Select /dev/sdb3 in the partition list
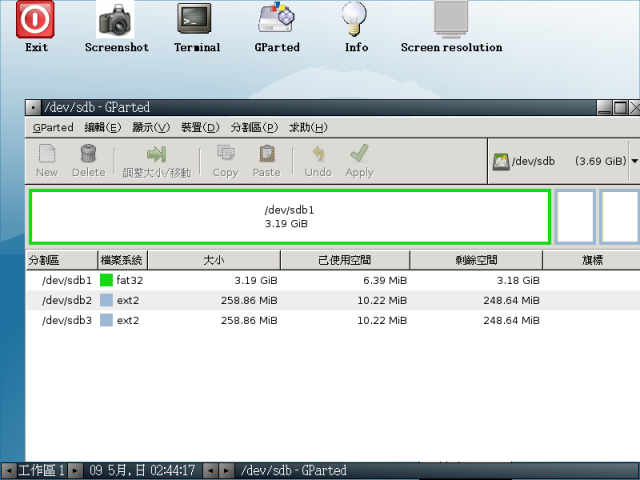This screenshot has width=640, height=480. click(x=67, y=320)
